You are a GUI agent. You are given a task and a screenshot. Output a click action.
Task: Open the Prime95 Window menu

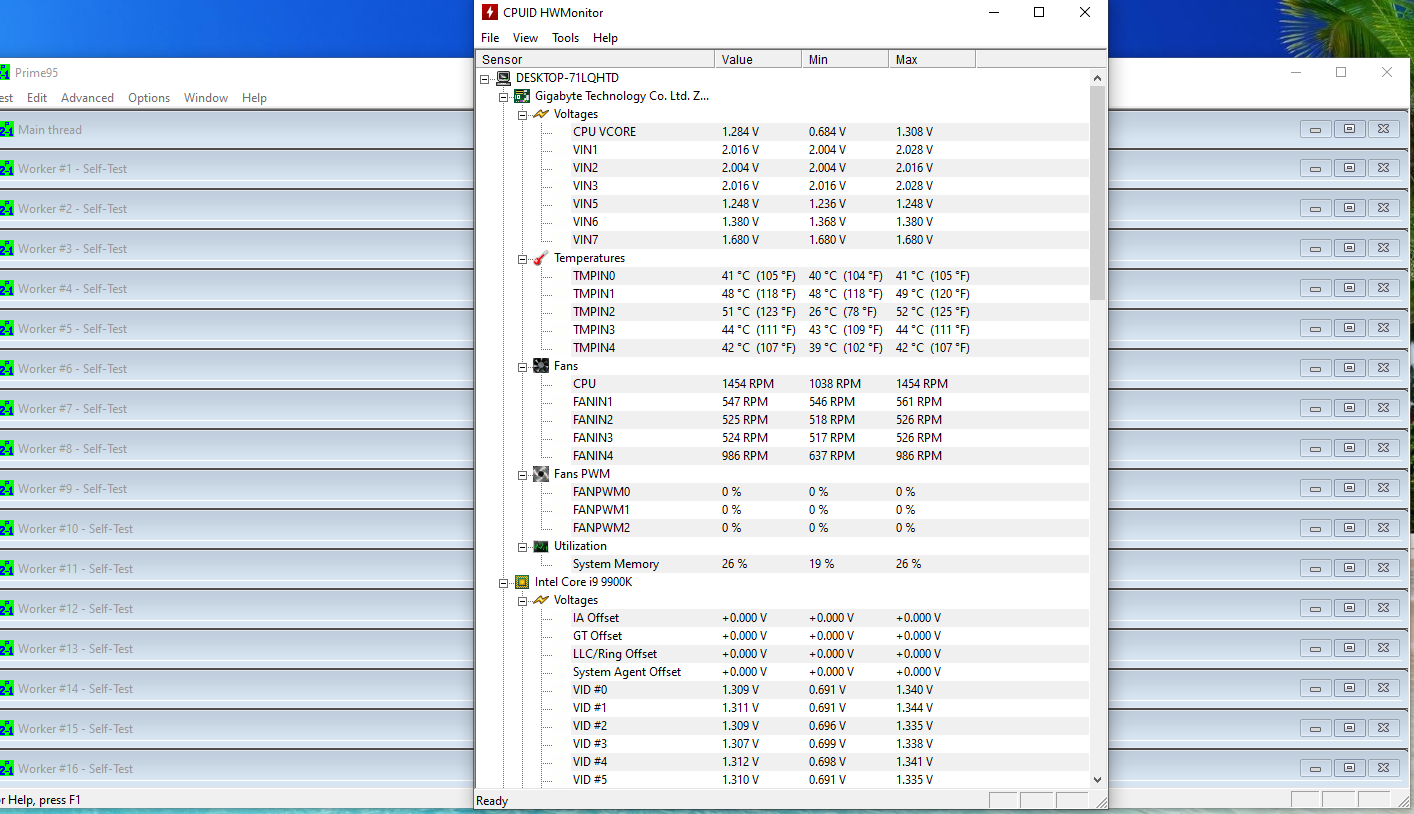[206, 98]
